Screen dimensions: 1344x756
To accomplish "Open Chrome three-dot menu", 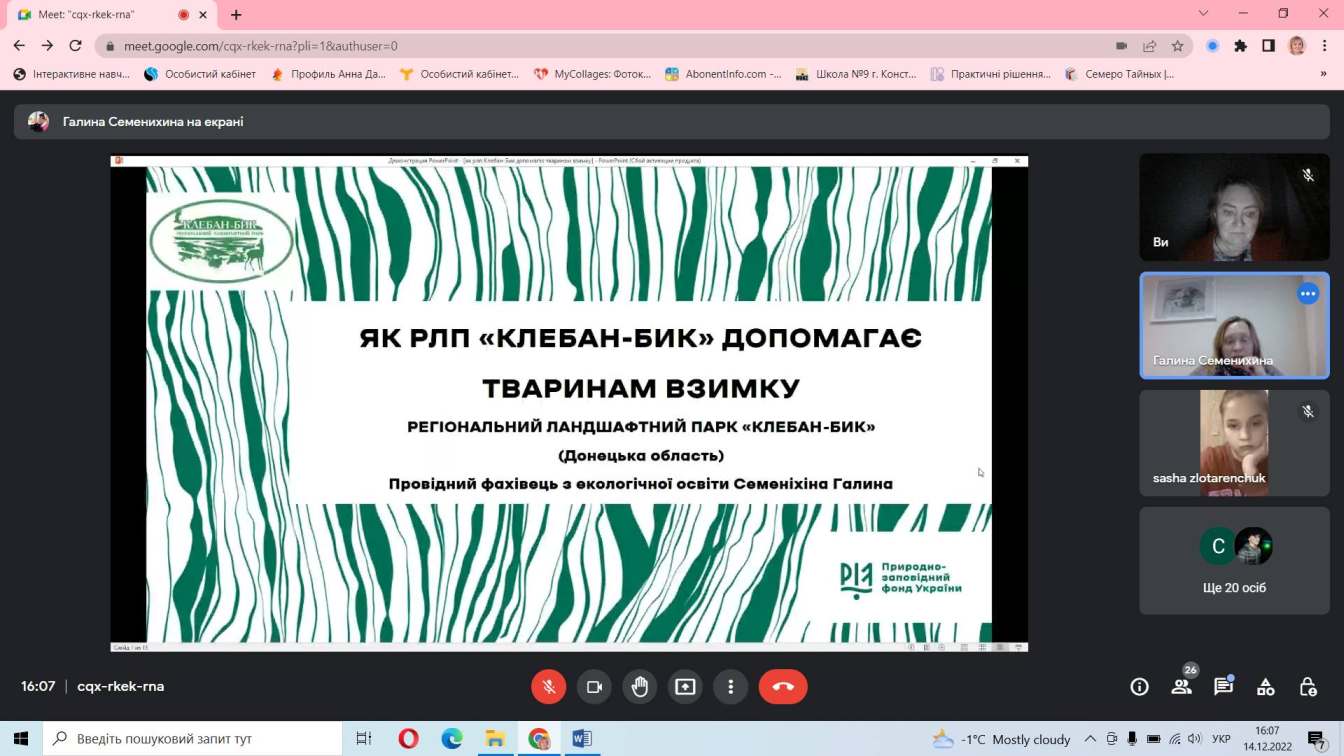I will 1325,46.
